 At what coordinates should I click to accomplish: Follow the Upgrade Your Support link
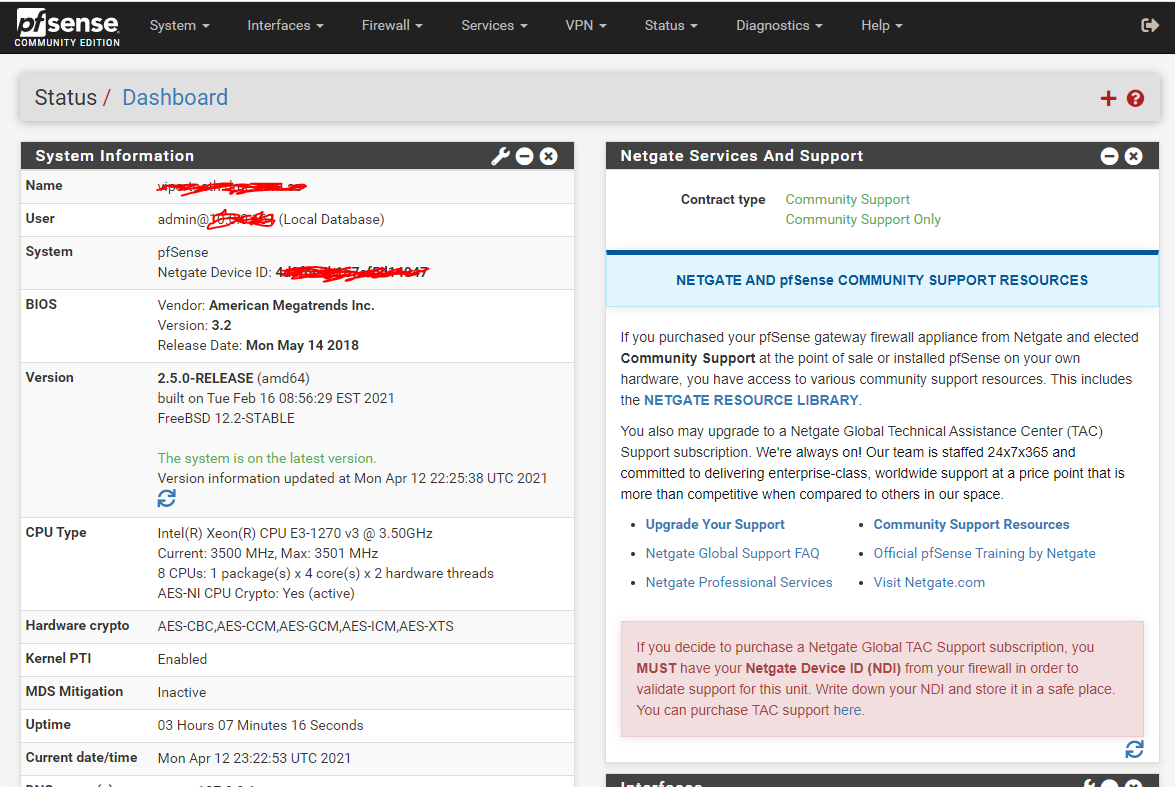(715, 525)
